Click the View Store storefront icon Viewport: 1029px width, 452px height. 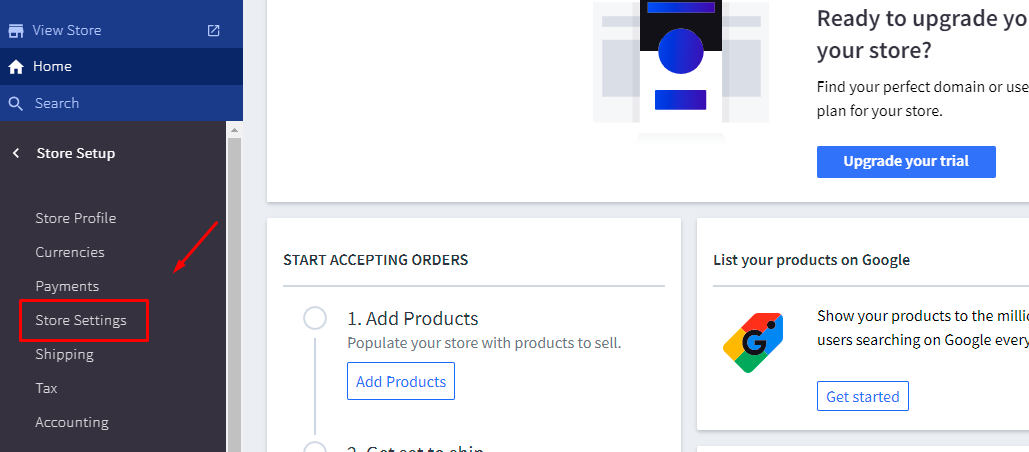click(x=16, y=30)
